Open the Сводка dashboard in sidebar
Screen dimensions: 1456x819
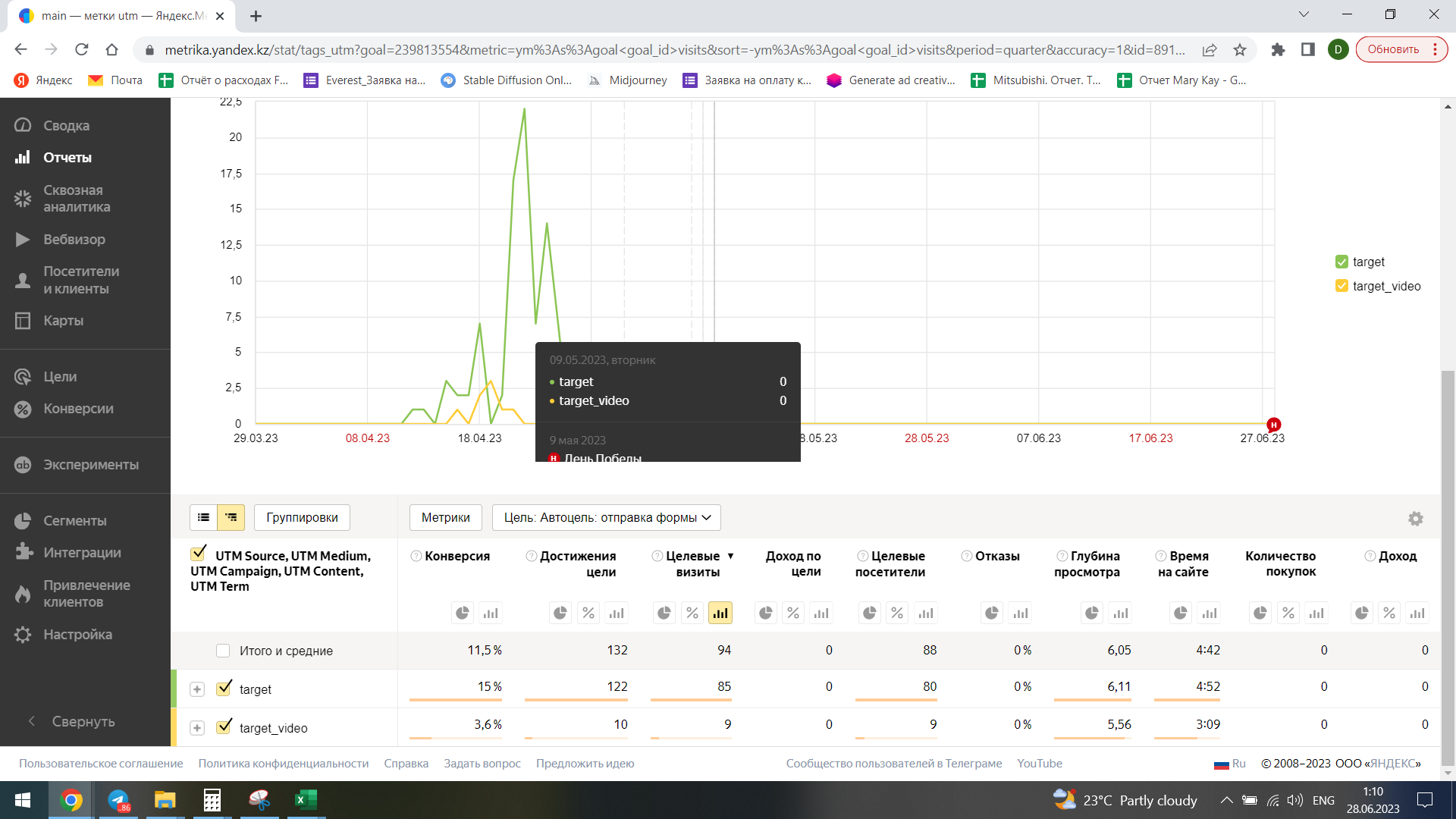65,125
